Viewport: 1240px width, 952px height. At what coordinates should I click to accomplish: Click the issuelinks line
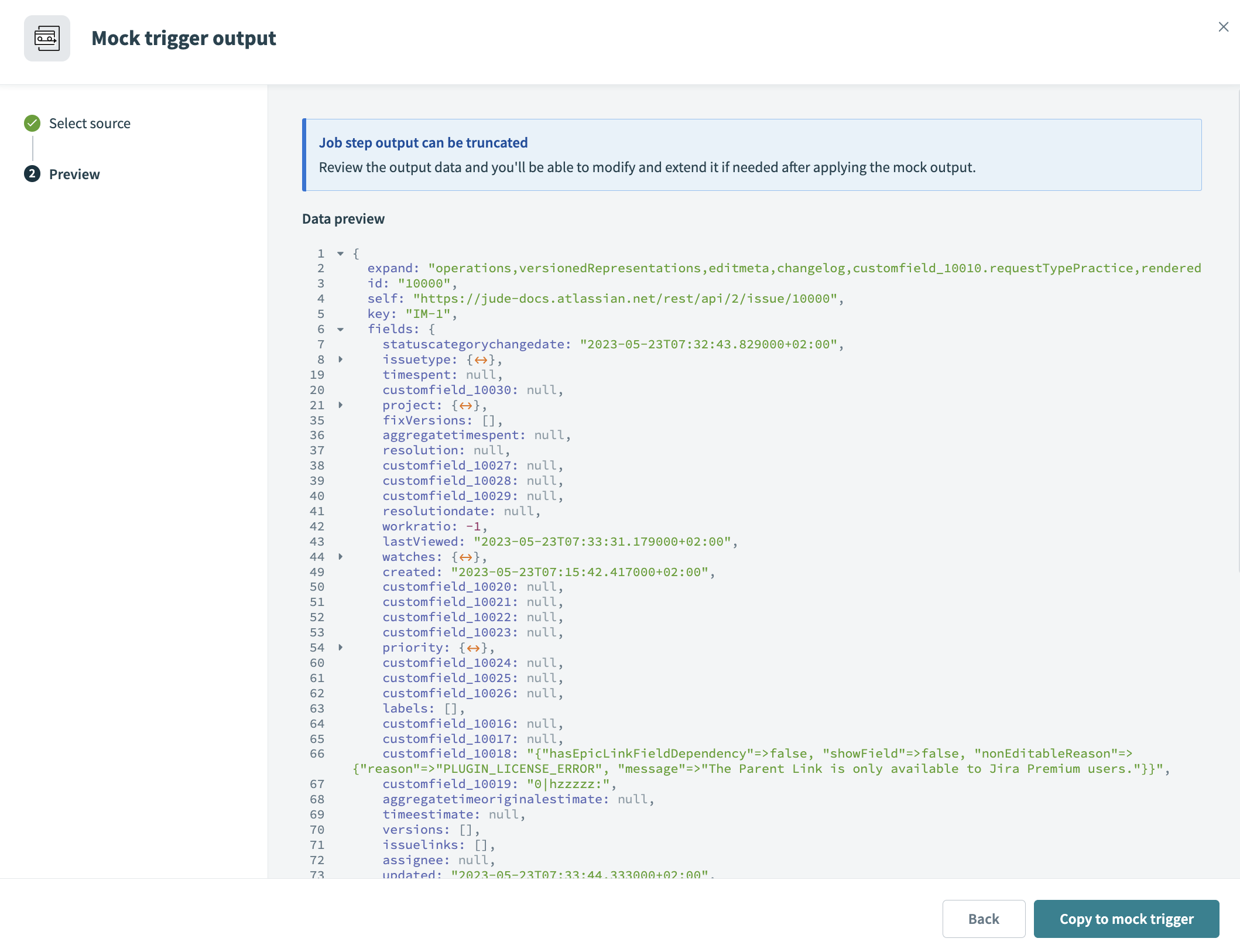pyautogui.click(x=439, y=845)
